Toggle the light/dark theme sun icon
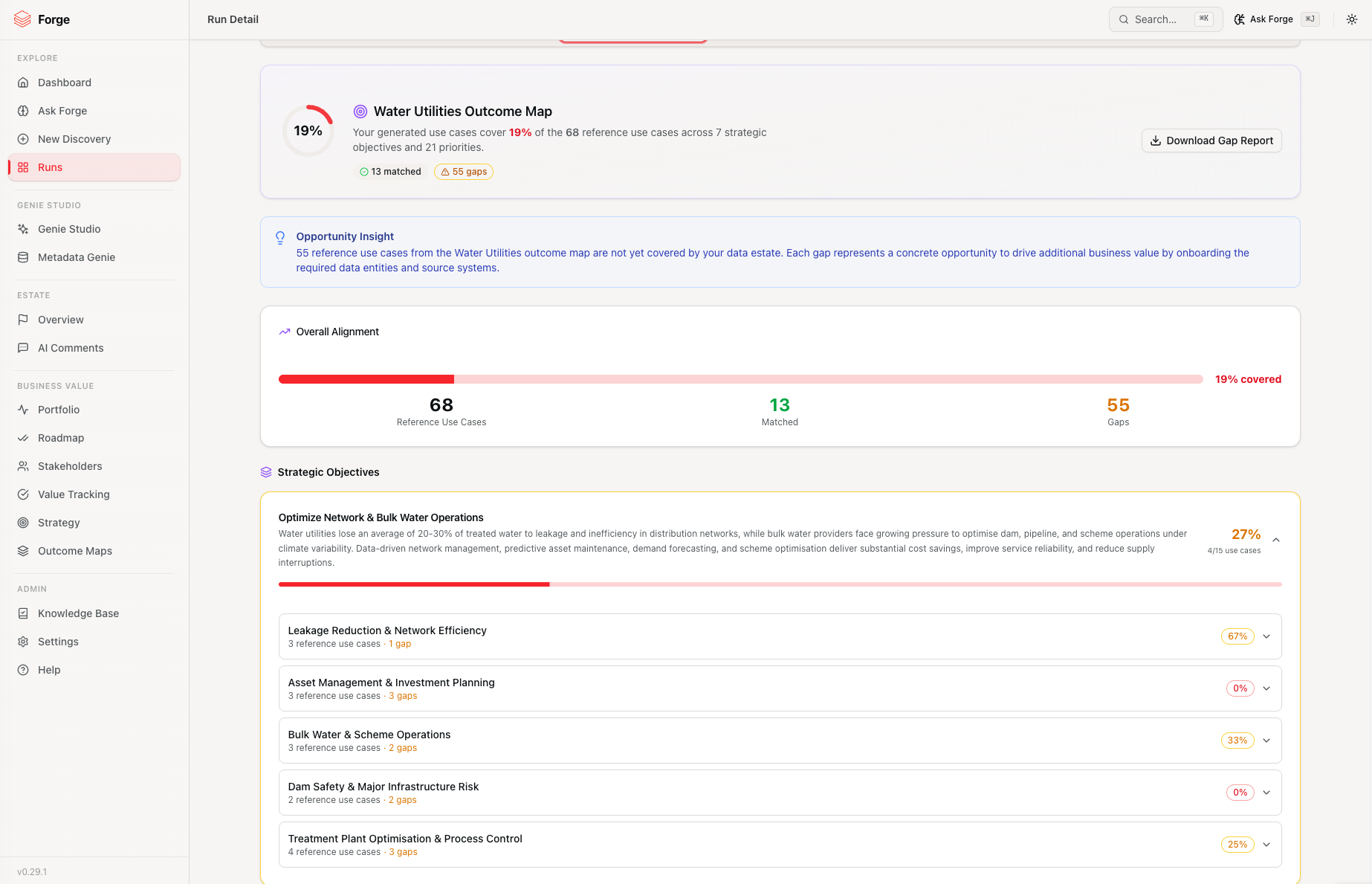This screenshot has width=1372, height=884. (x=1352, y=19)
